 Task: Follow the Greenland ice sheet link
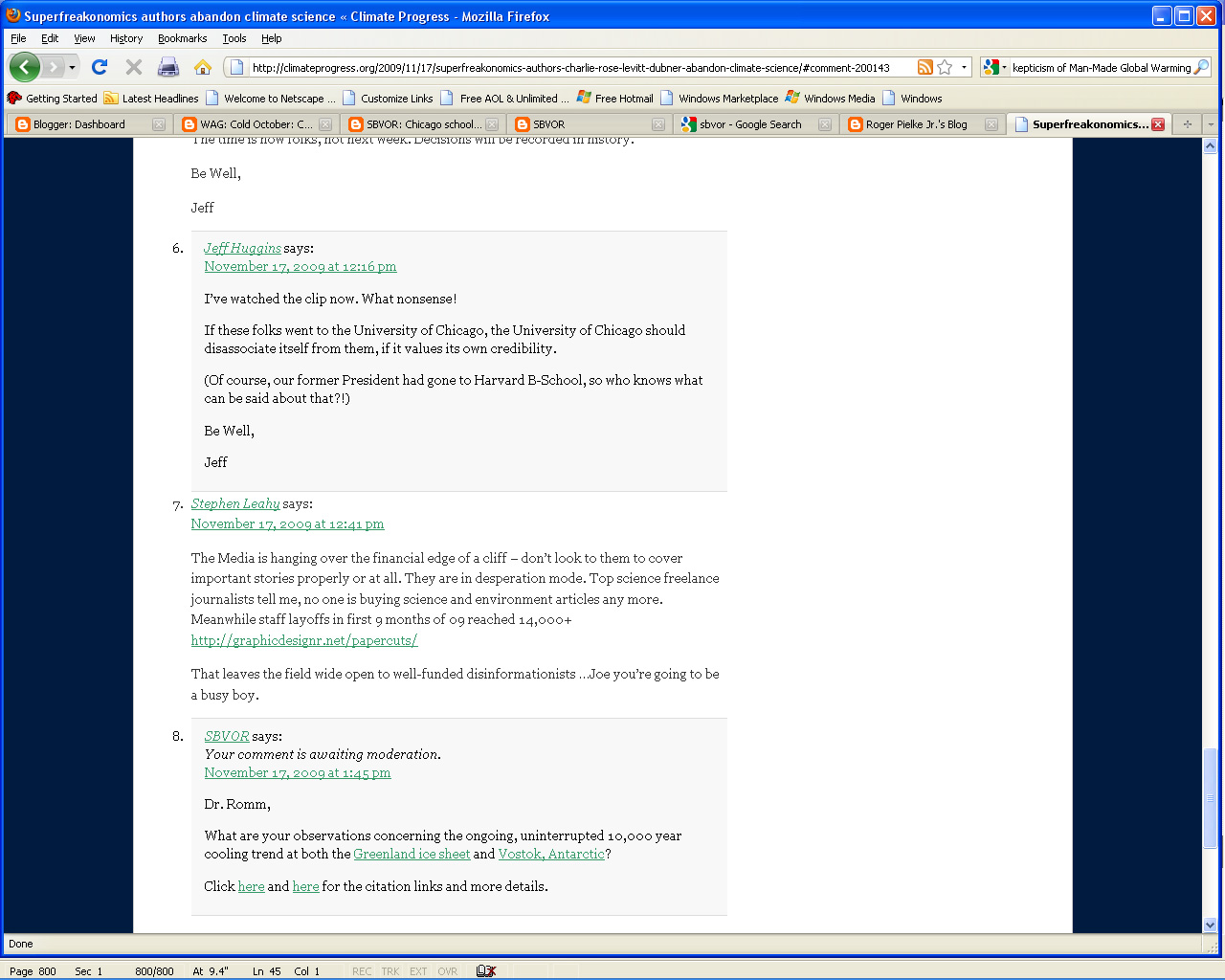412,855
